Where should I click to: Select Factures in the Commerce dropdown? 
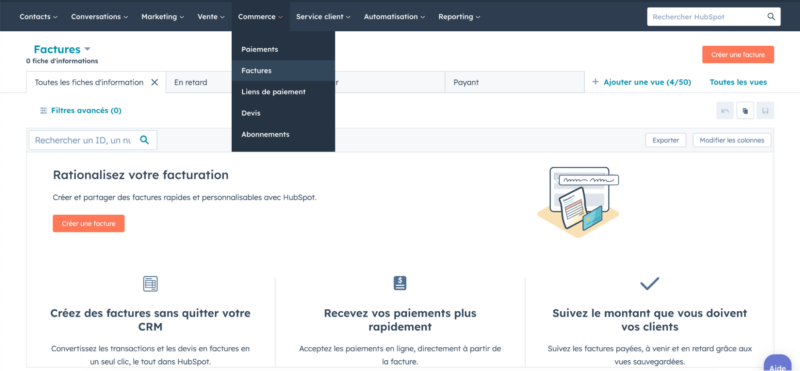(x=283, y=70)
